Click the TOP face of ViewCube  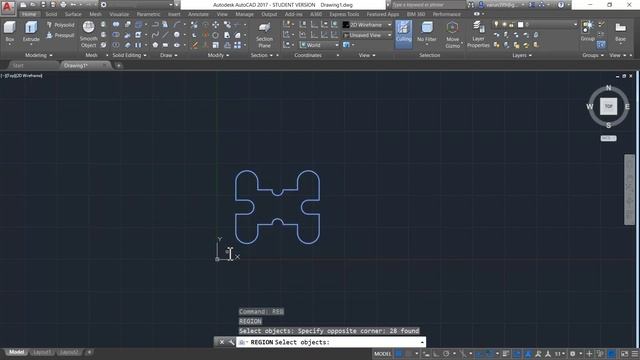(608, 107)
